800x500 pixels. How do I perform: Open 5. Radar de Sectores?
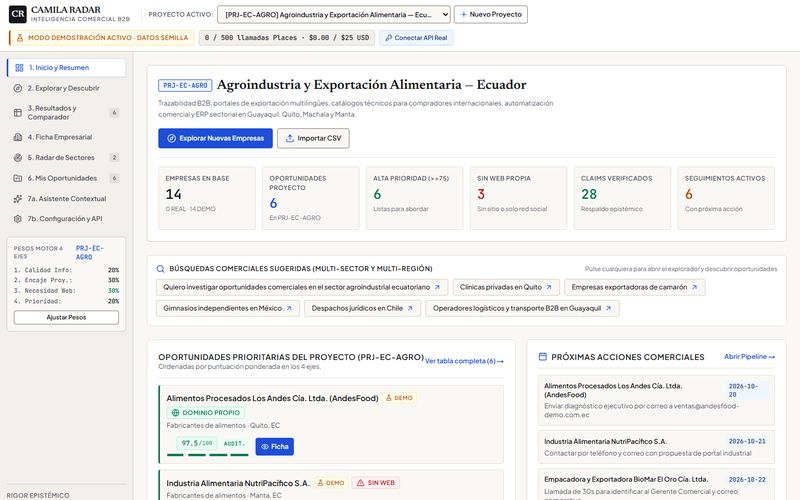[66, 158]
